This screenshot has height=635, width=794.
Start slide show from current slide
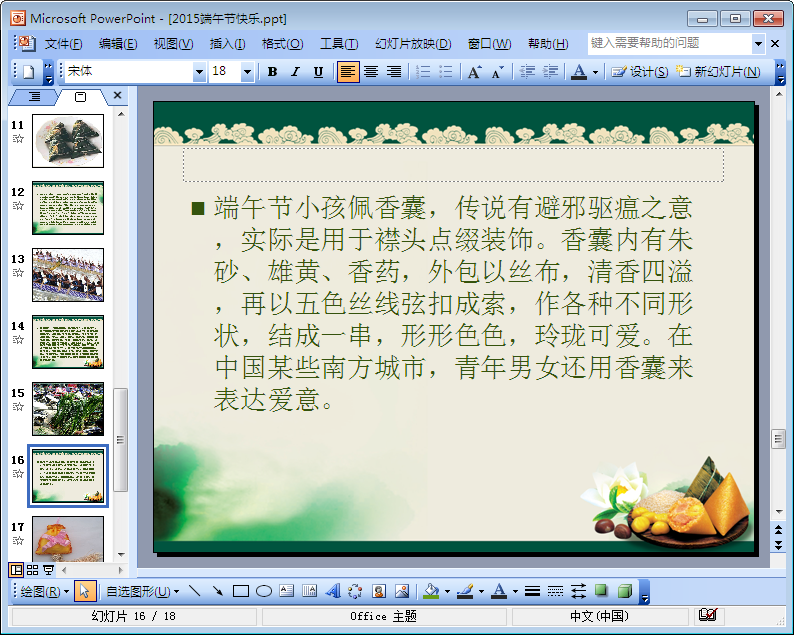[49, 570]
